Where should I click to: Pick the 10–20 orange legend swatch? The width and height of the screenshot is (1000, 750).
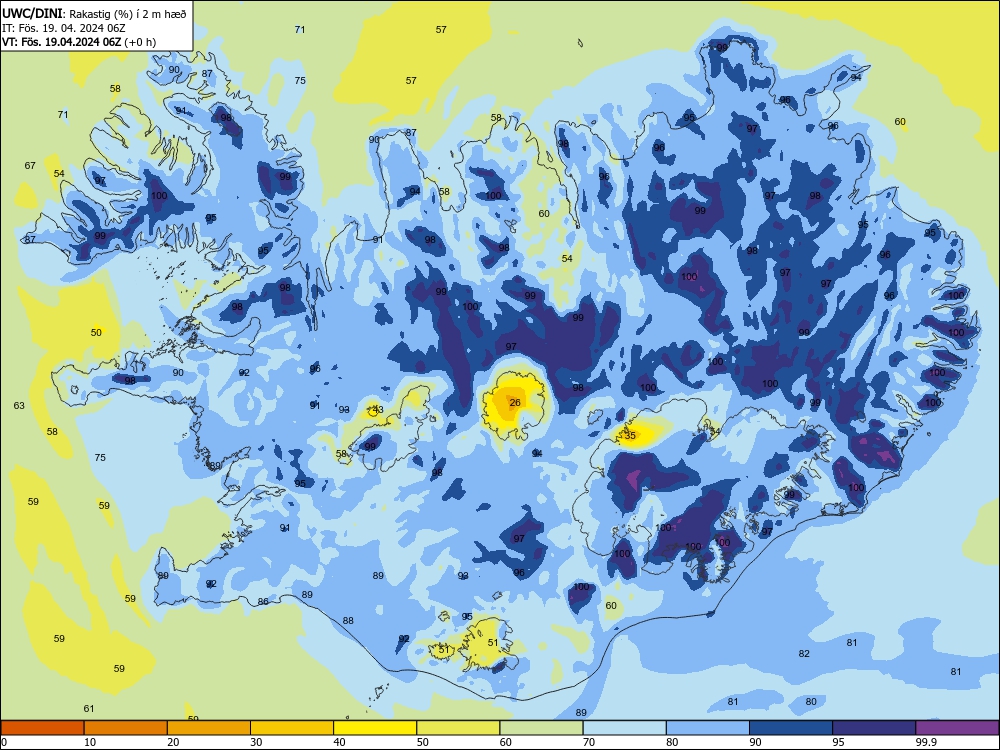[x=126, y=728]
